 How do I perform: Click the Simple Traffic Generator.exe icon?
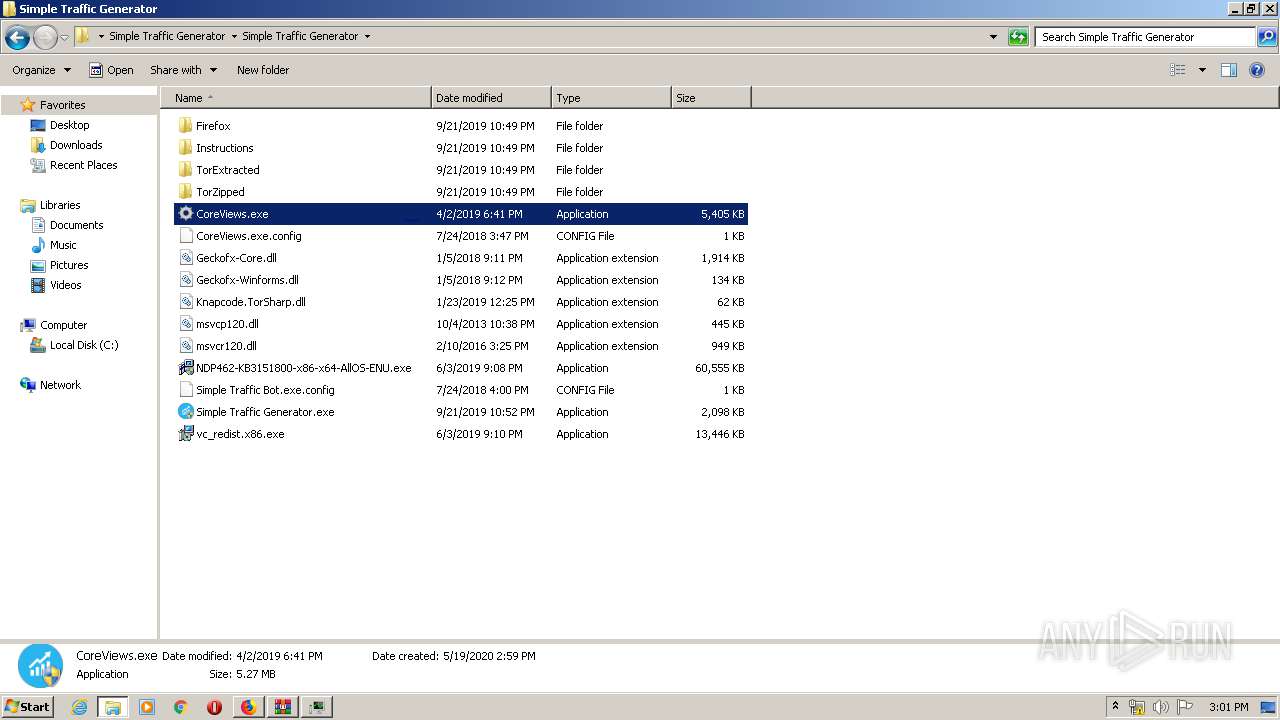click(185, 412)
